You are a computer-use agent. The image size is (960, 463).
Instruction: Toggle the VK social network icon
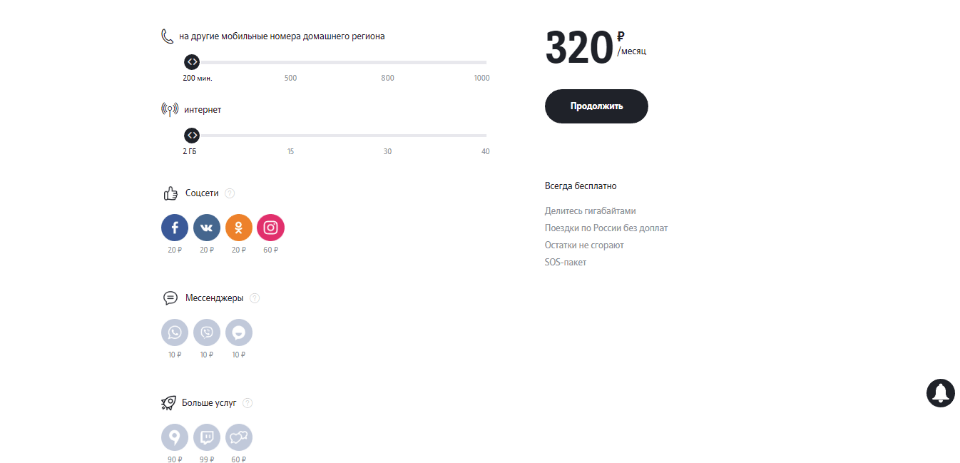(x=207, y=228)
